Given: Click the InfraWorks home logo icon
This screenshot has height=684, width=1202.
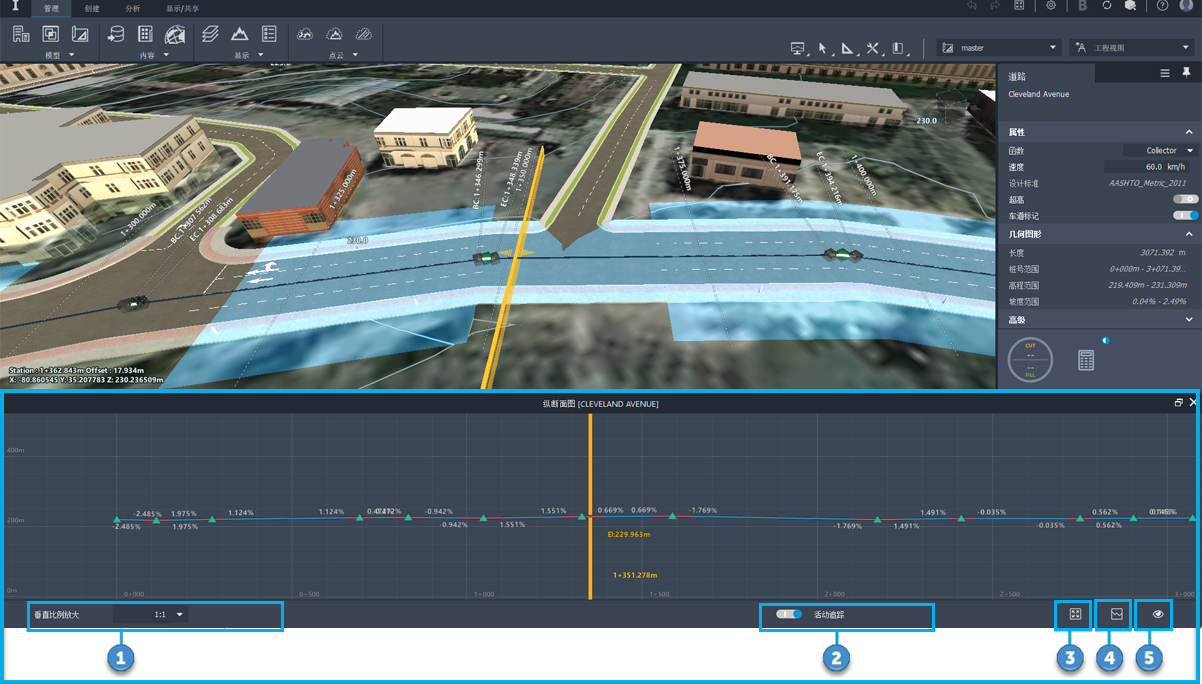Looking at the screenshot, I should click(14, 7).
